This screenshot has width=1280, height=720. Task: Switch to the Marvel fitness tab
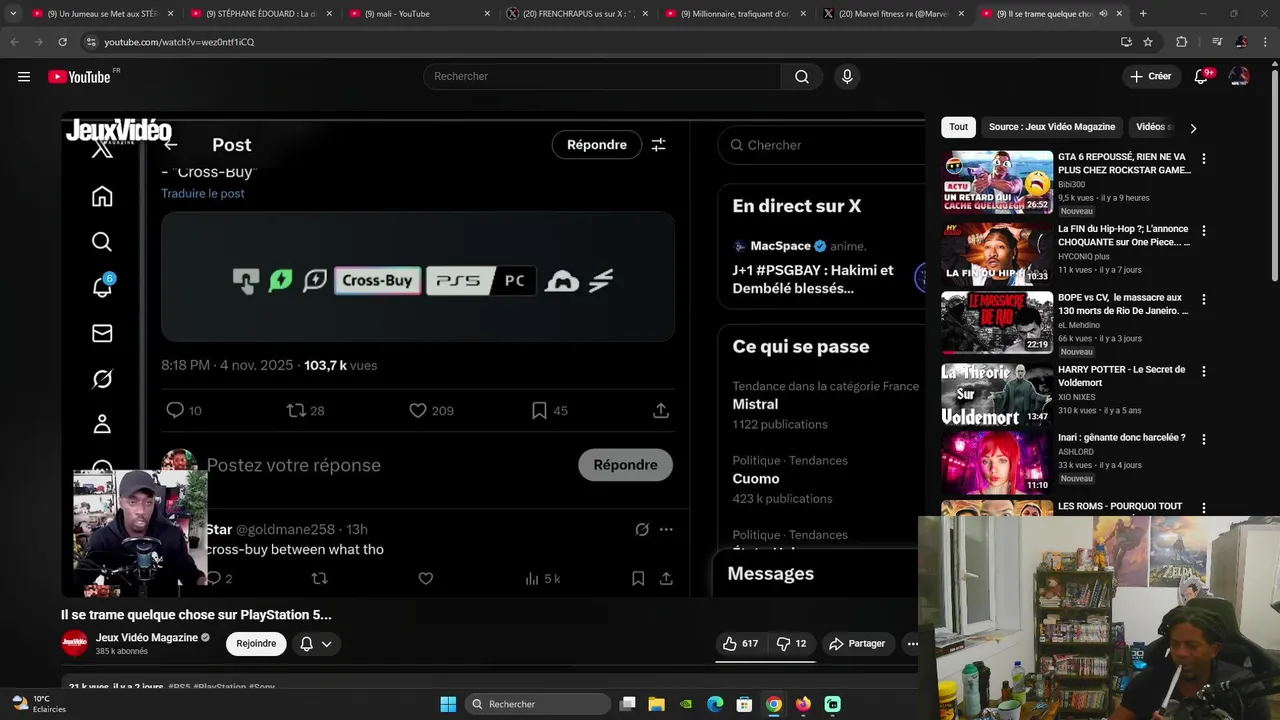tap(893, 14)
